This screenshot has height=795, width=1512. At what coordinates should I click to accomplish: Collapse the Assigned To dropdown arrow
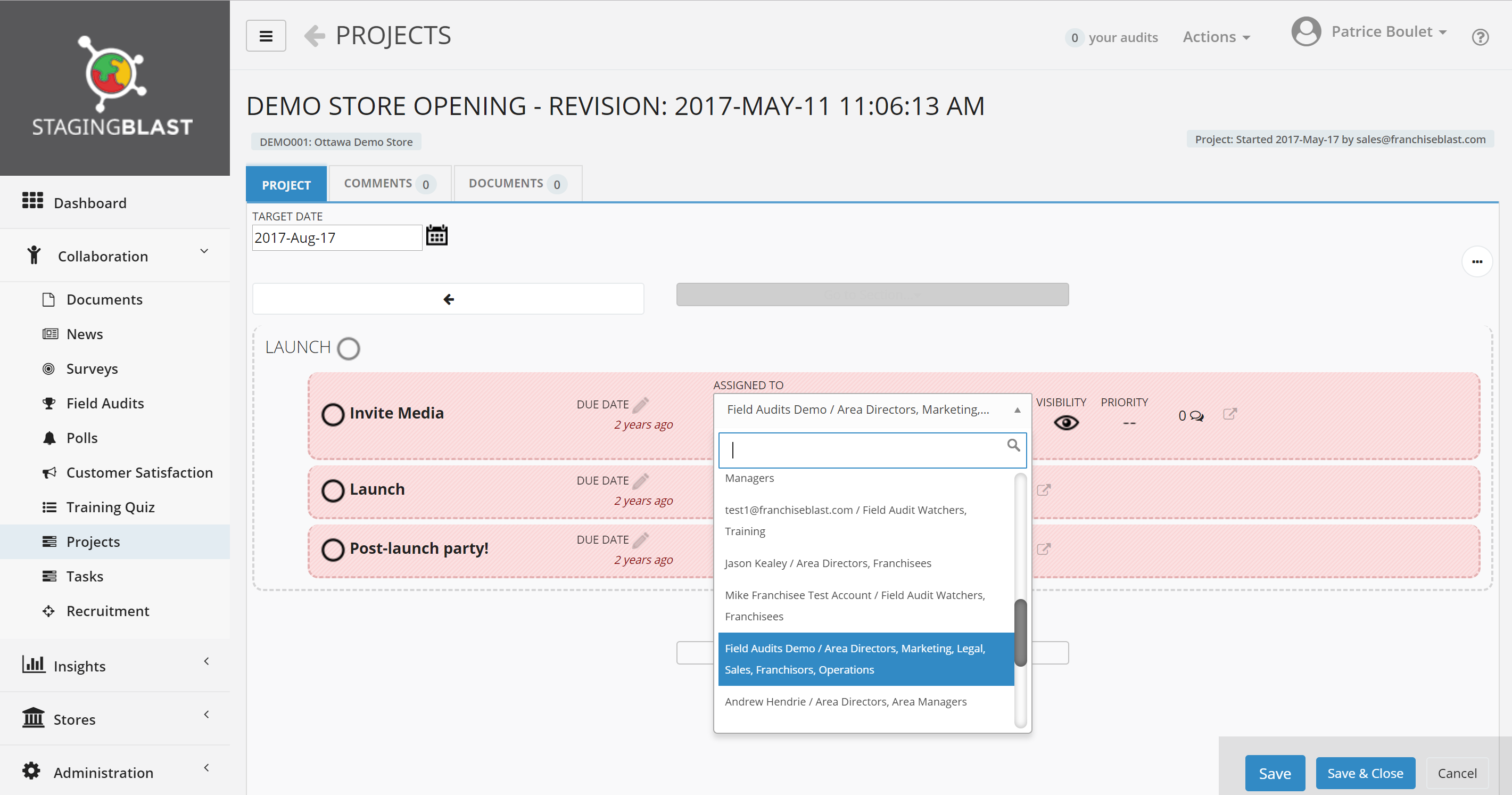(1017, 411)
